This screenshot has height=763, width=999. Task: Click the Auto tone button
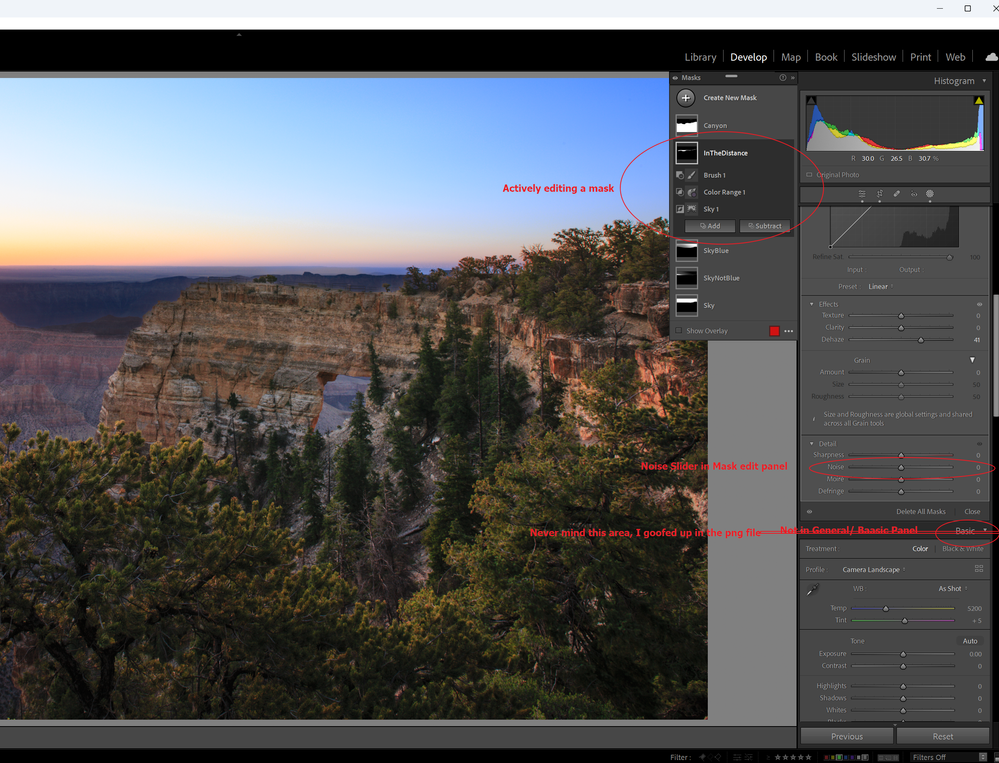coord(970,641)
